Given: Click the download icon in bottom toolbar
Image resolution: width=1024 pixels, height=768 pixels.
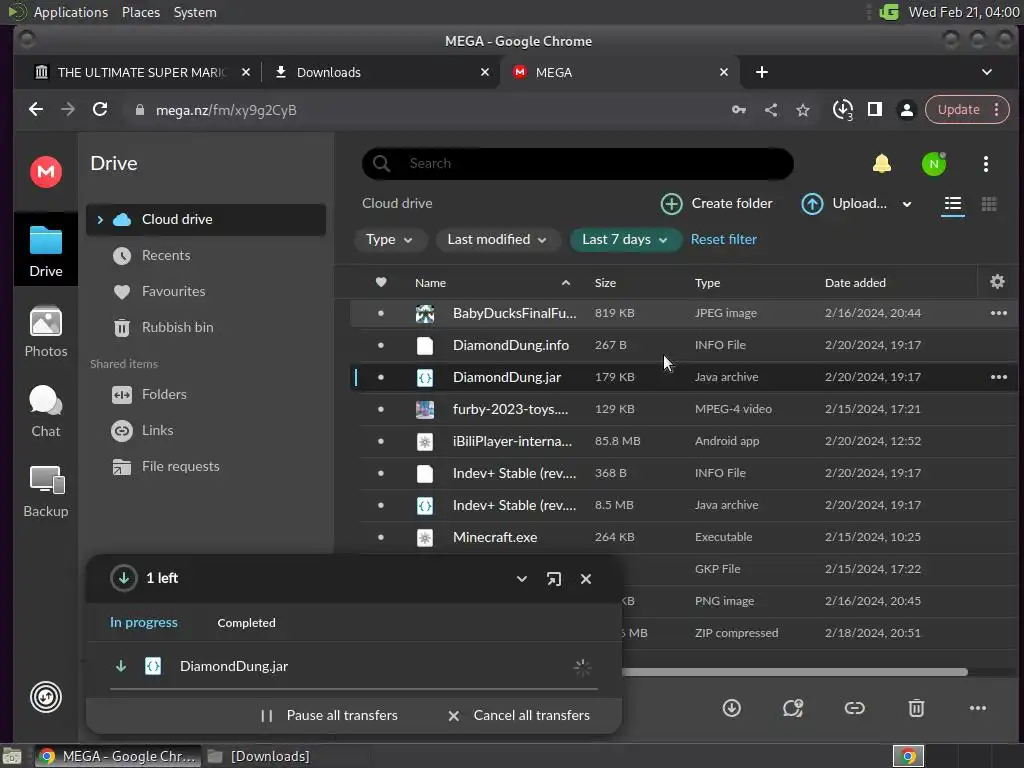Looking at the screenshot, I should tap(731, 708).
